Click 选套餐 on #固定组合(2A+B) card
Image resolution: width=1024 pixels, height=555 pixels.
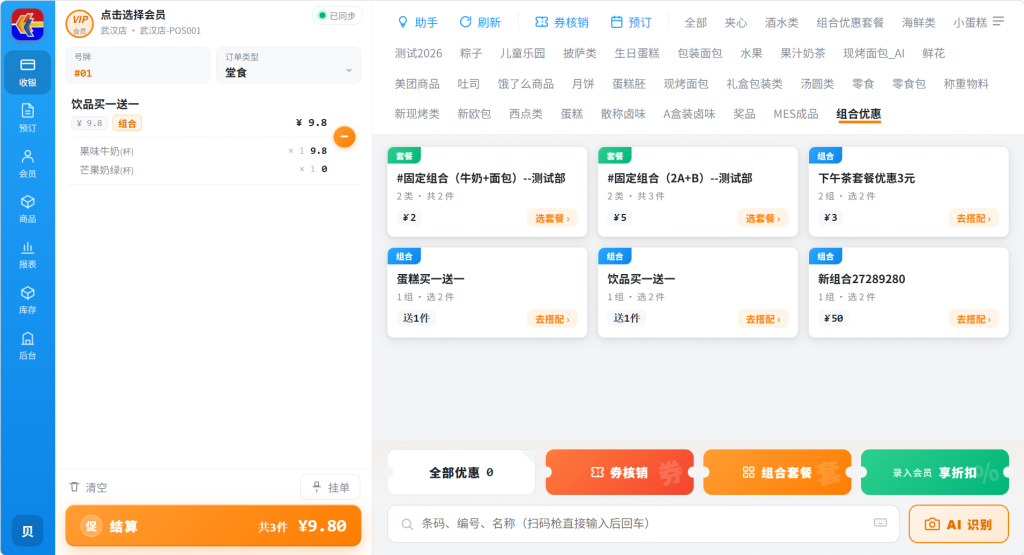click(x=763, y=218)
